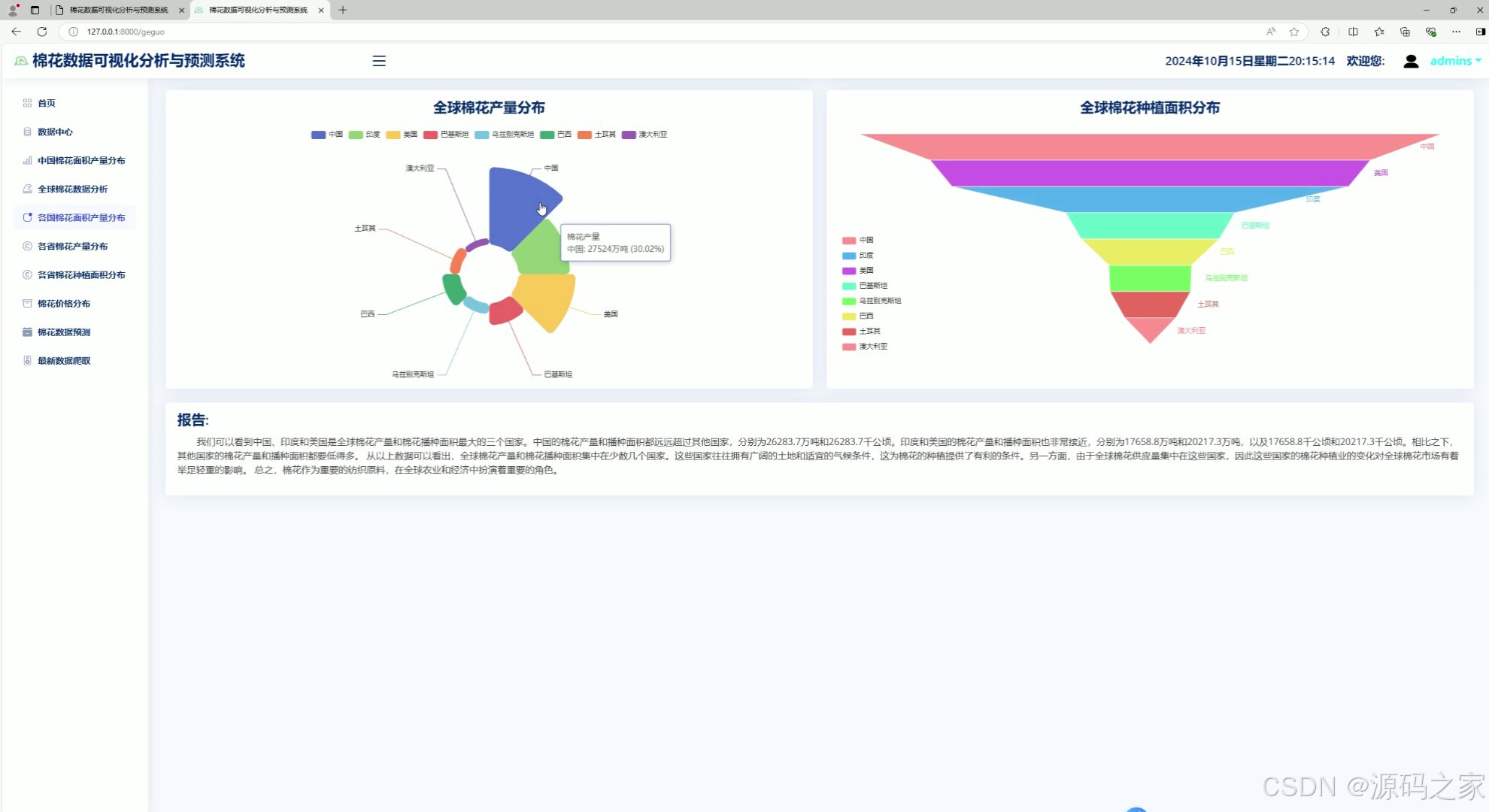
Task: Go to the 各省棉花产量分布 page
Action: (x=72, y=246)
